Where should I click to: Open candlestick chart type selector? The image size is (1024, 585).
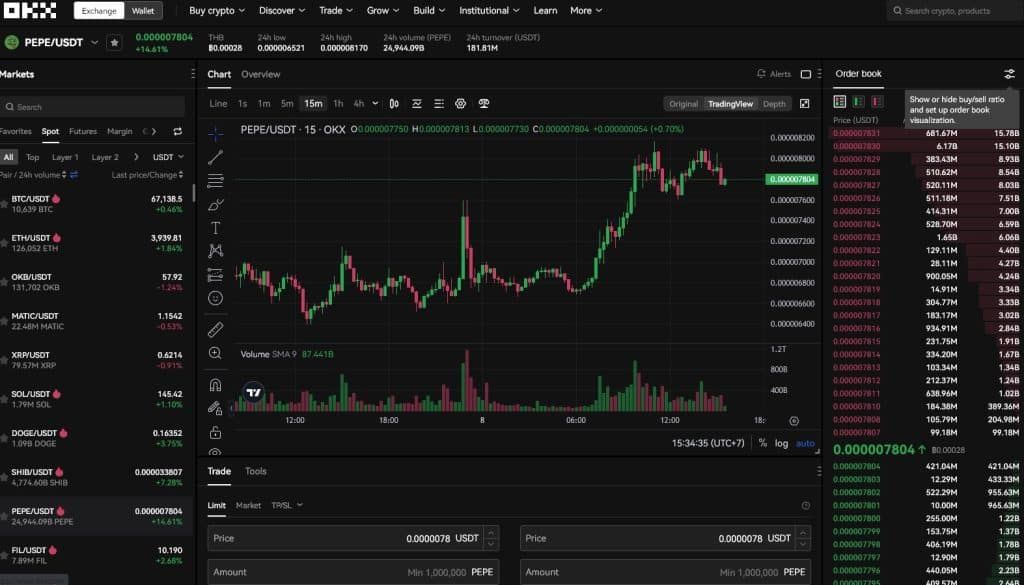tap(394, 104)
